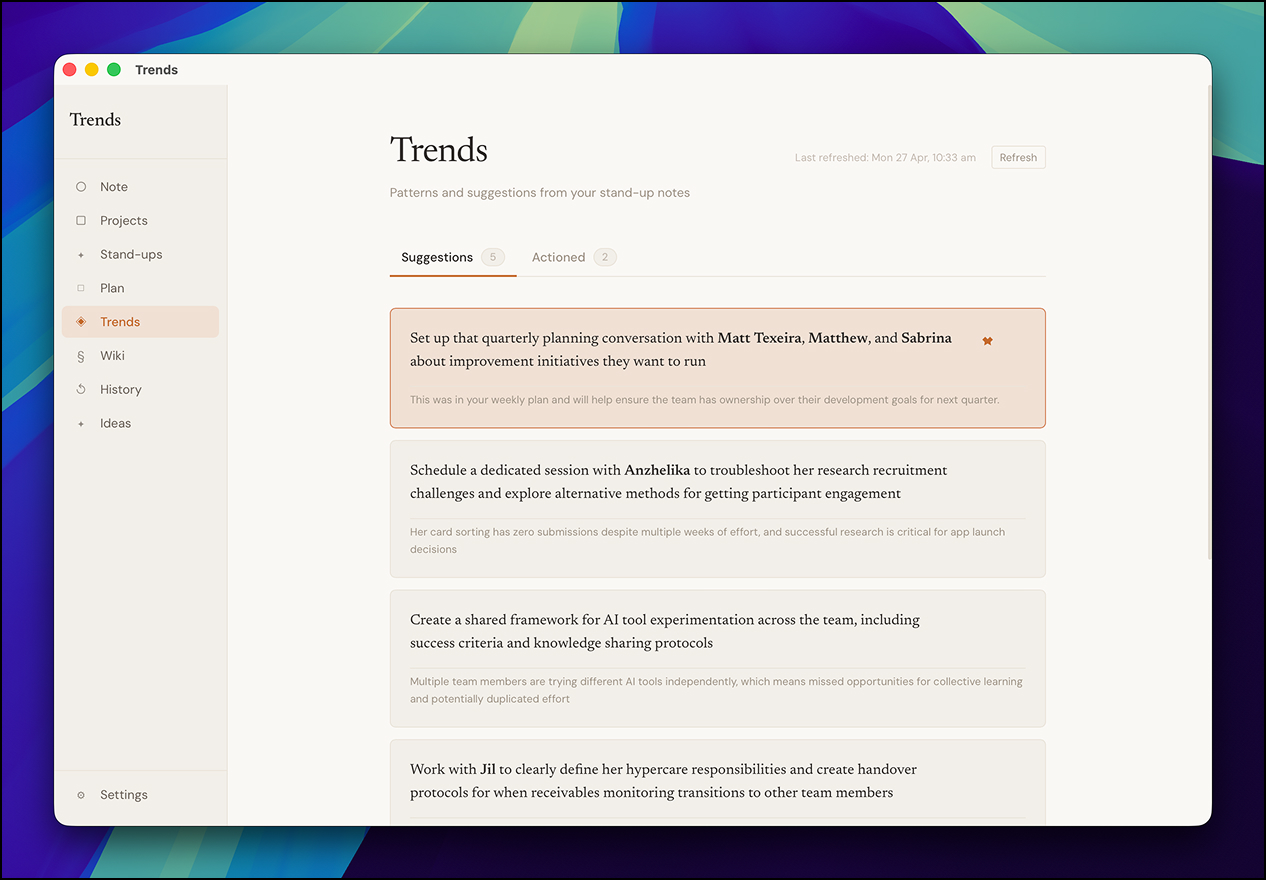This screenshot has width=1266, height=880.
Task: Click the green maximize window button
Action: 114,70
